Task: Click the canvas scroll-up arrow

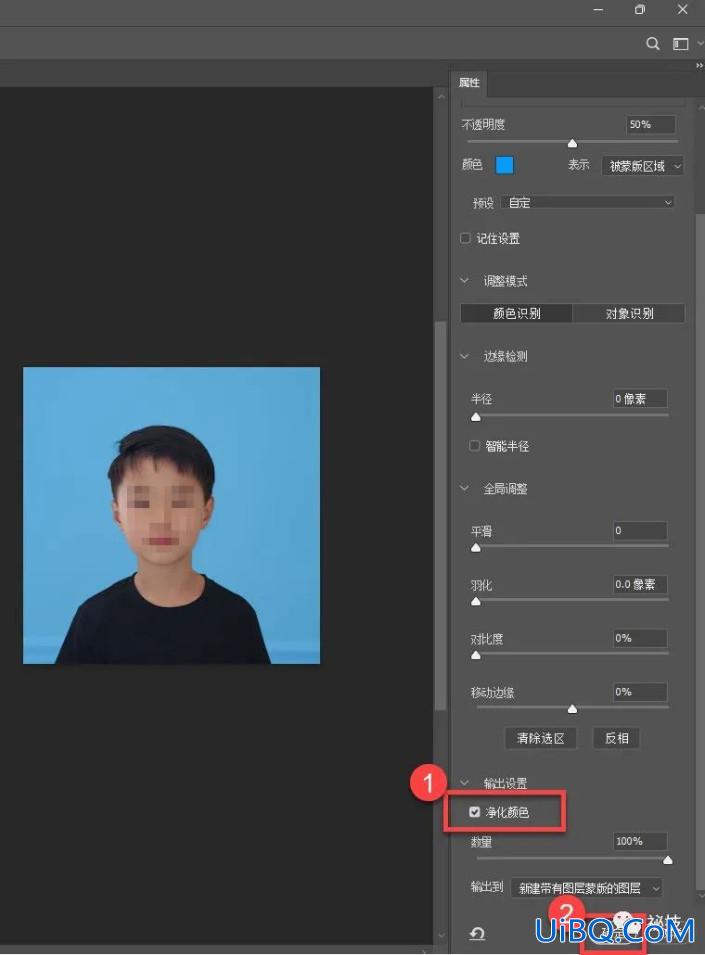Action: [x=441, y=96]
